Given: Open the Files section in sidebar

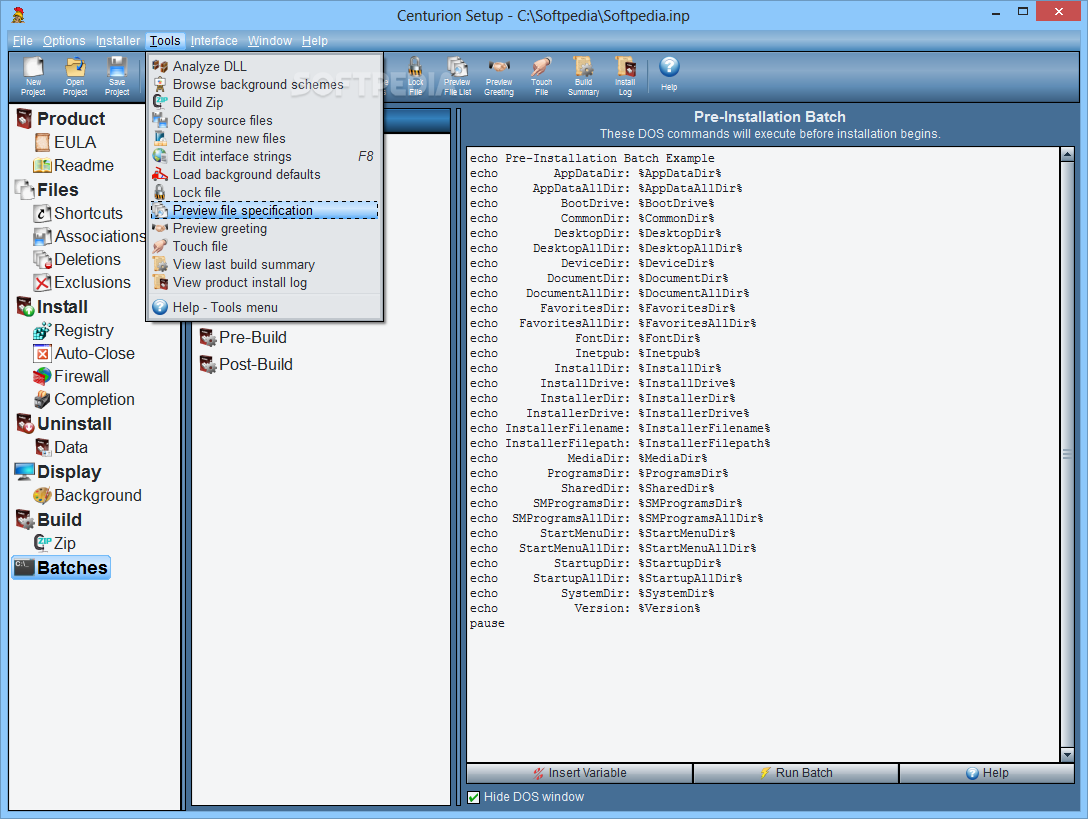Looking at the screenshot, I should [x=47, y=189].
